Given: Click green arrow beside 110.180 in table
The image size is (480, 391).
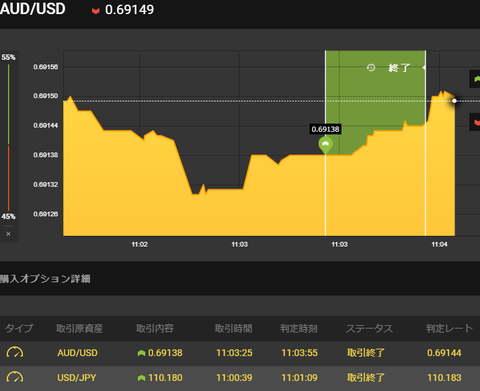Looking at the screenshot, I should (x=141, y=378).
